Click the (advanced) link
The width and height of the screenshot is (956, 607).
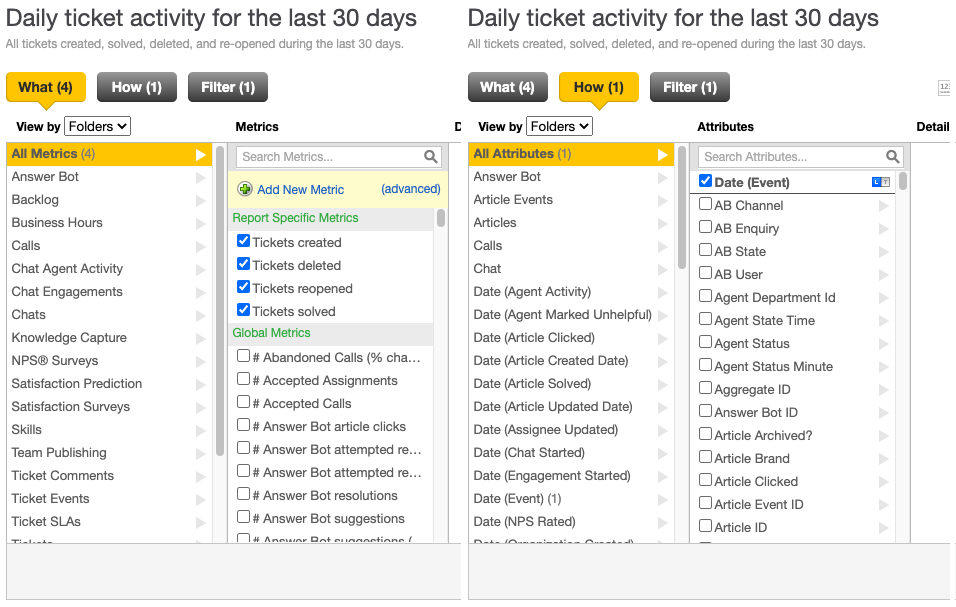point(410,189)
